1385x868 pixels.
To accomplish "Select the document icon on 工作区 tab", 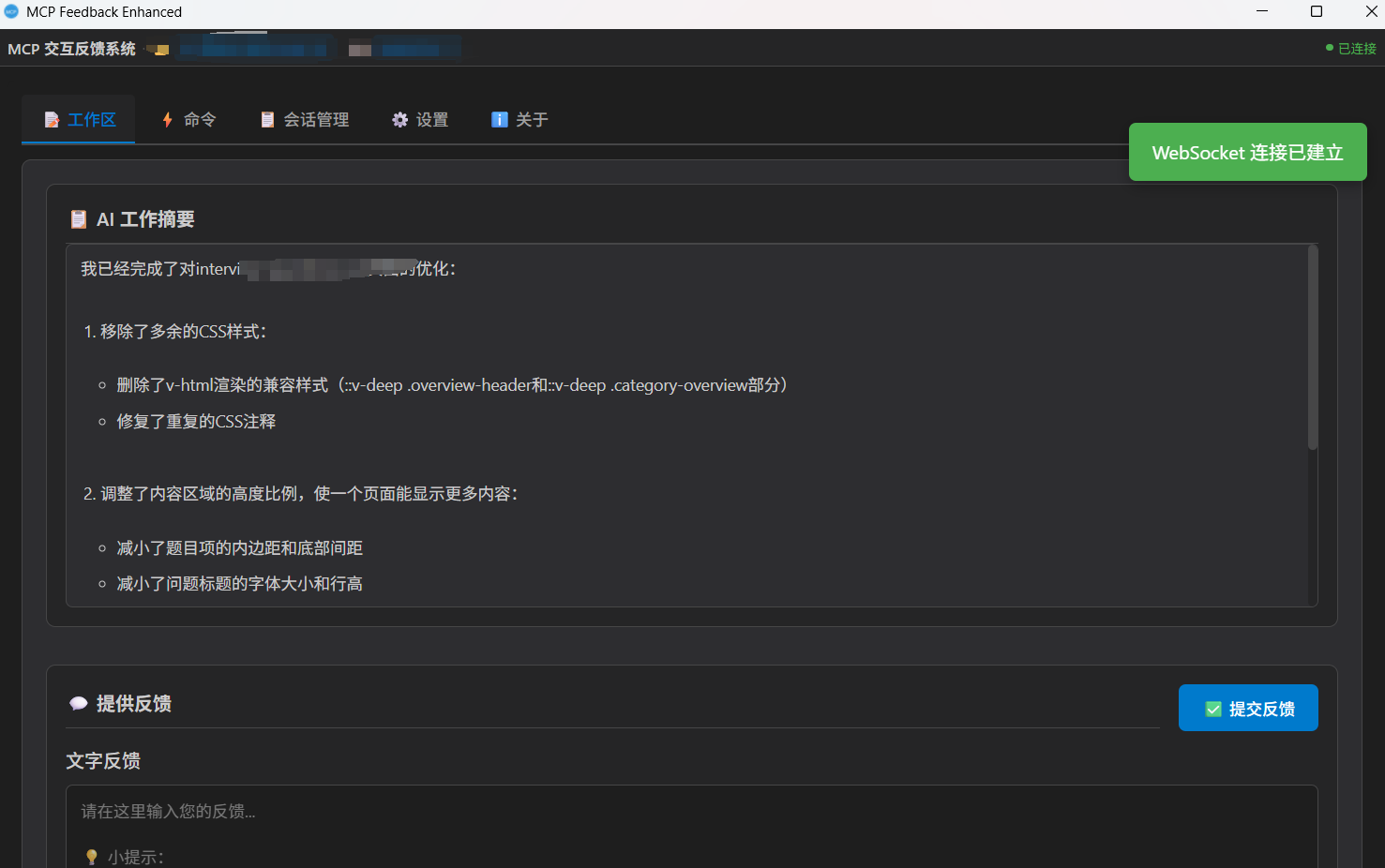I will pos(53,119).
